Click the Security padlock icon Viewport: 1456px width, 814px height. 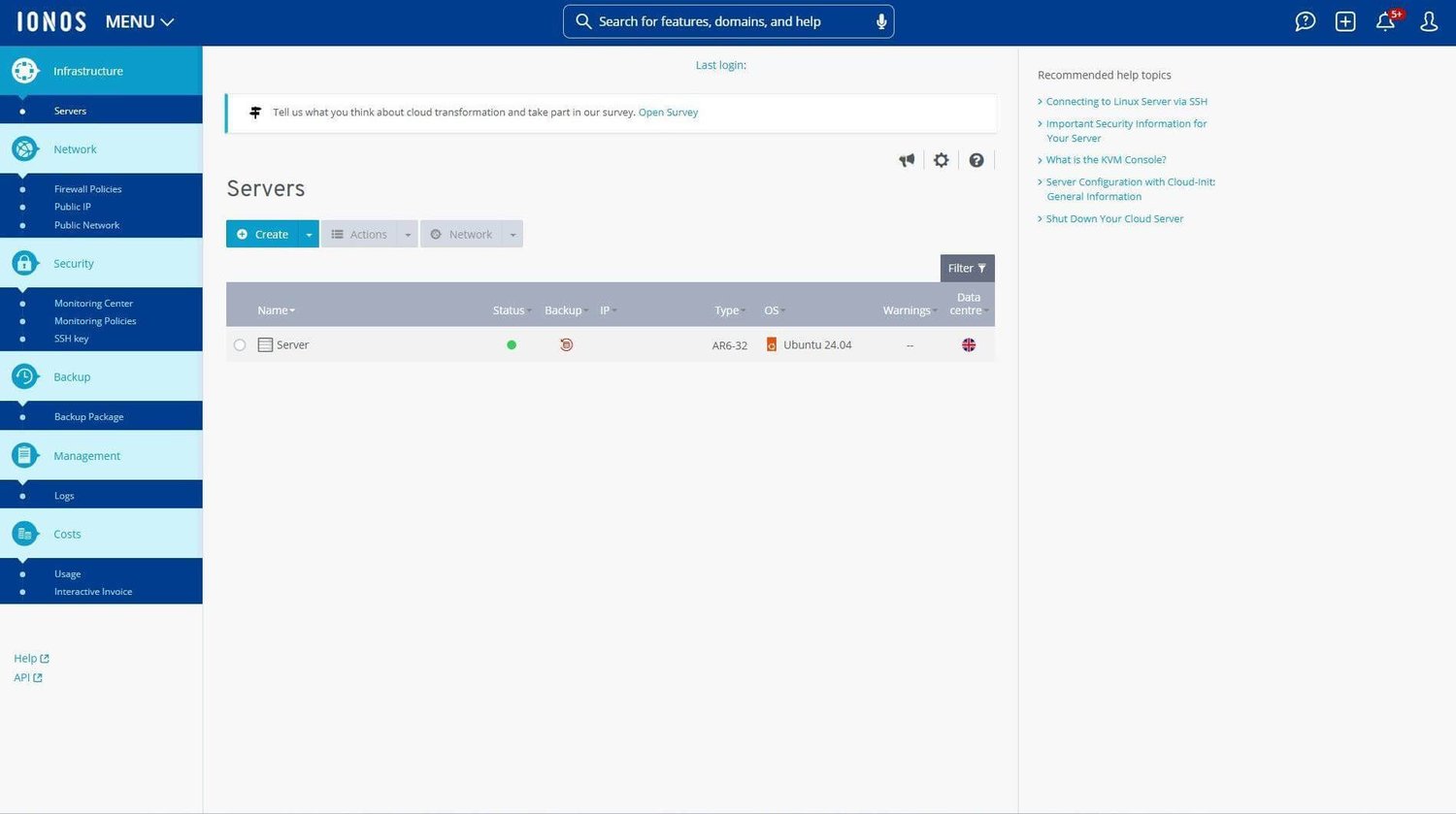click(x=25, y=263)
